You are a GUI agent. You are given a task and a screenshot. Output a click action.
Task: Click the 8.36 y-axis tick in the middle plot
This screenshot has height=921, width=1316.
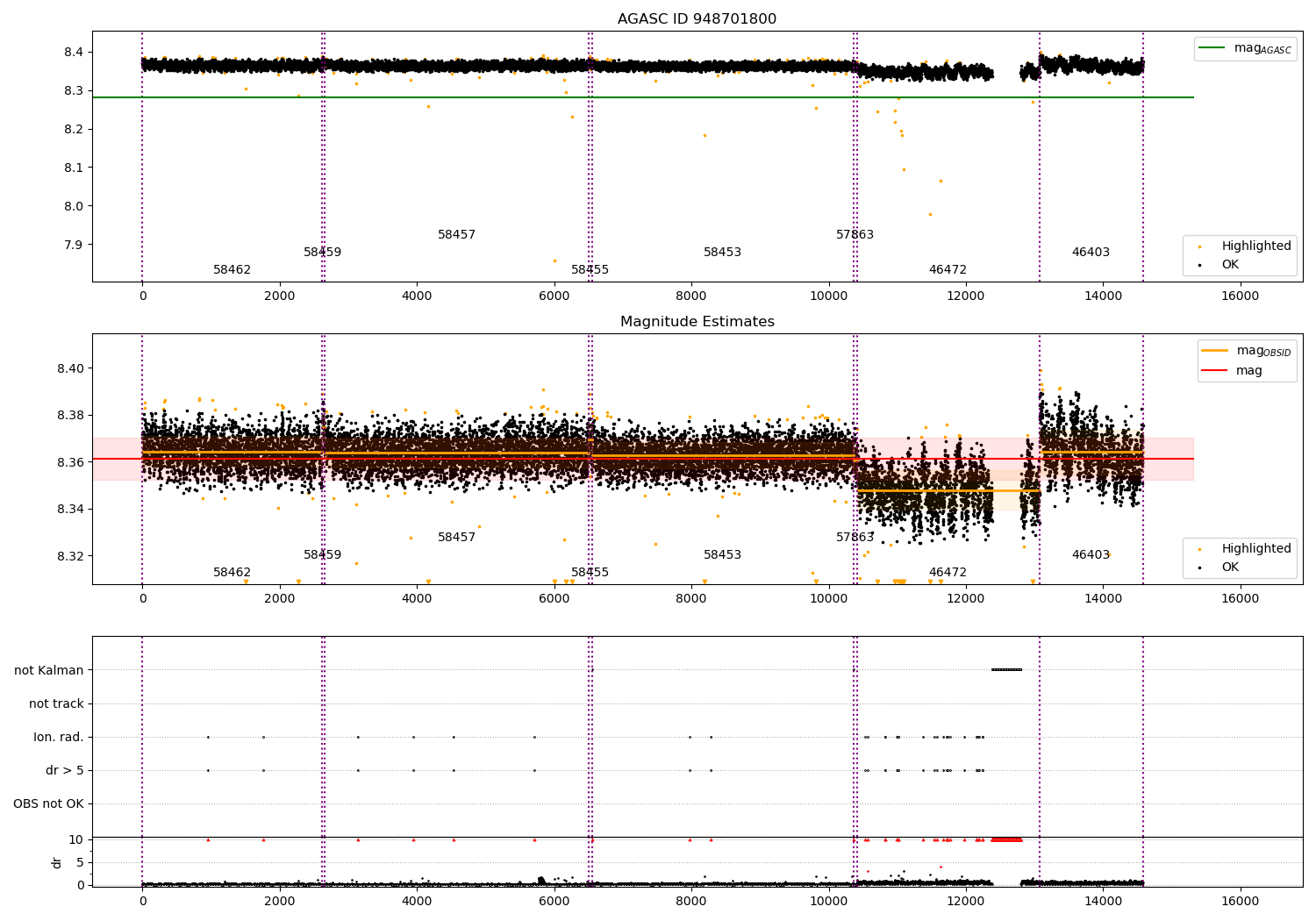(x=70, y=462)
